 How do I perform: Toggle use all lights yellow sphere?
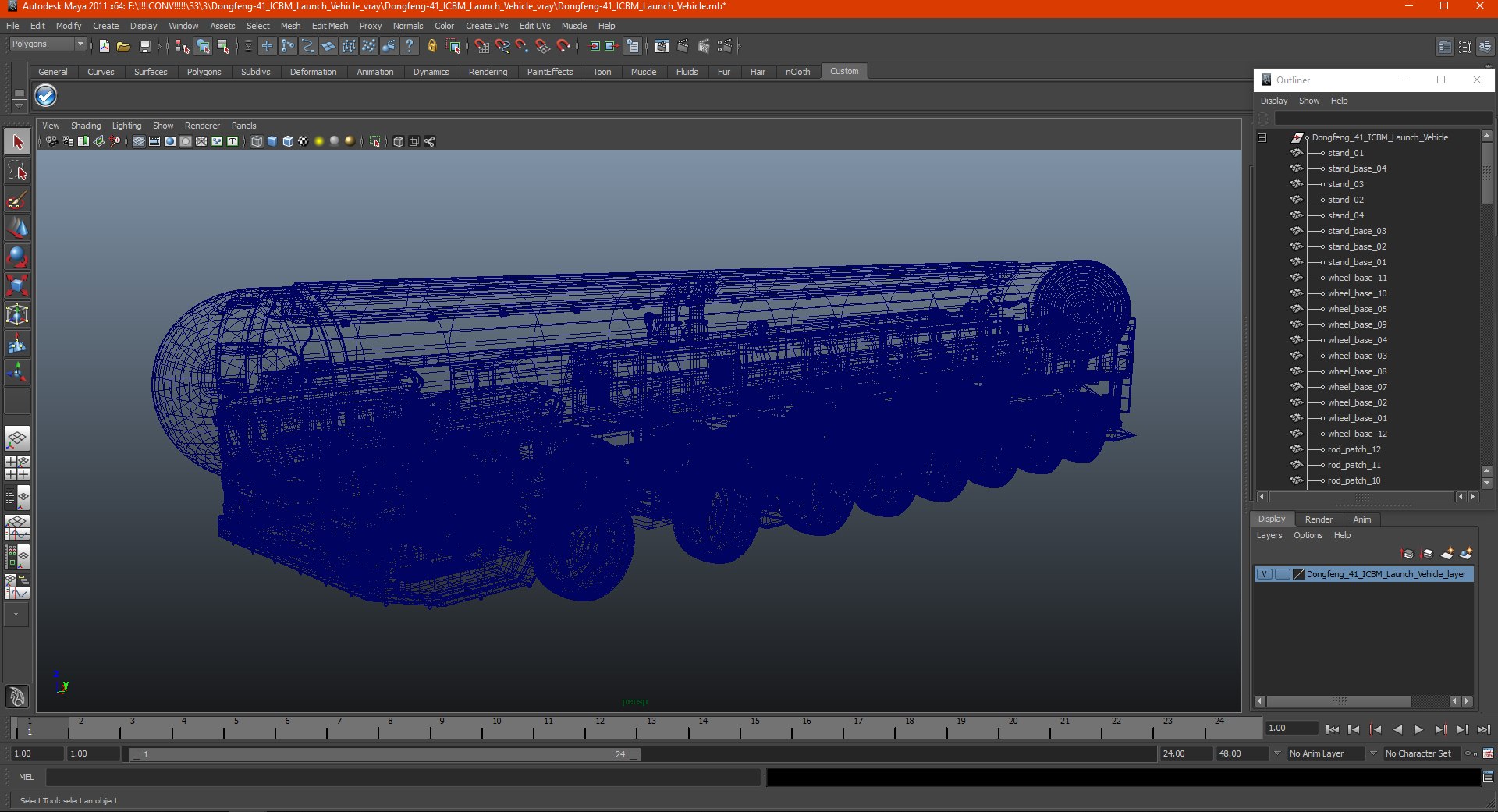coord(318,141)
